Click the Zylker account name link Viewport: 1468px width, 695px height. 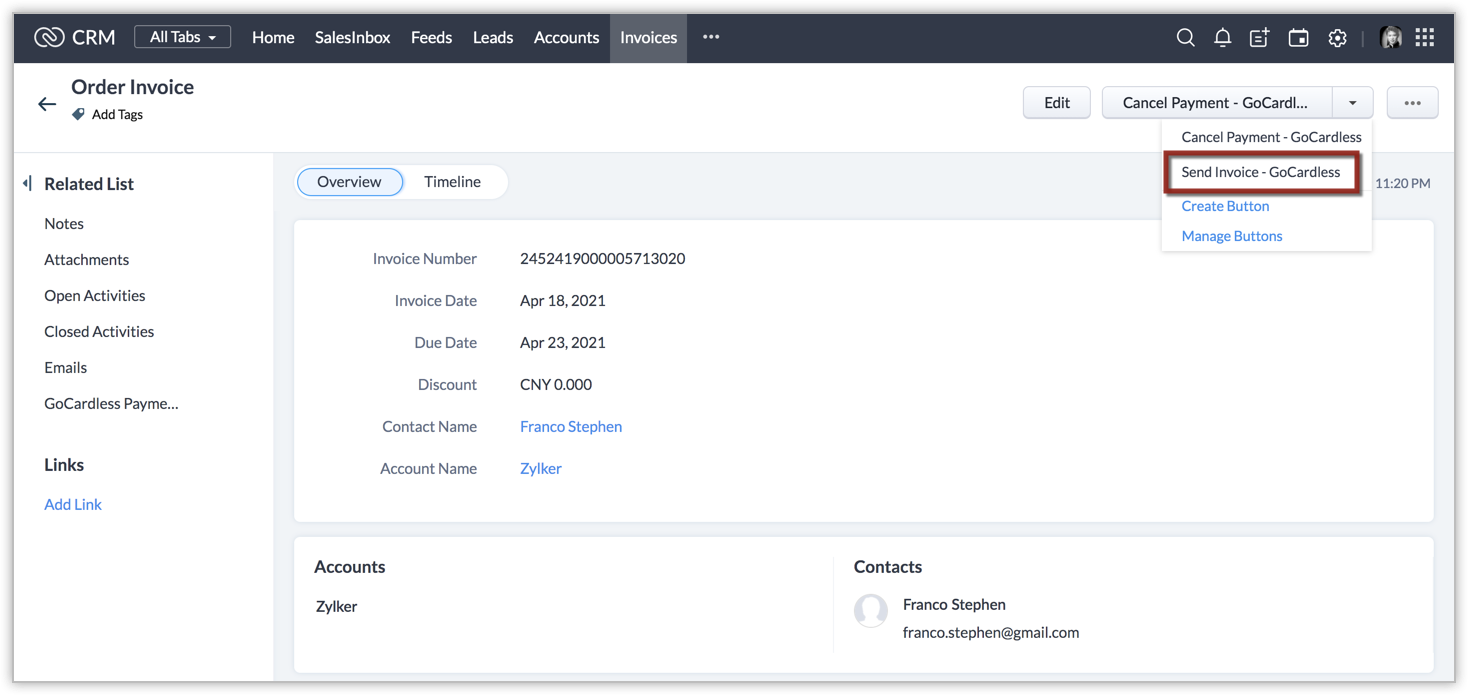pyautogui.click(x=540, y=469)
